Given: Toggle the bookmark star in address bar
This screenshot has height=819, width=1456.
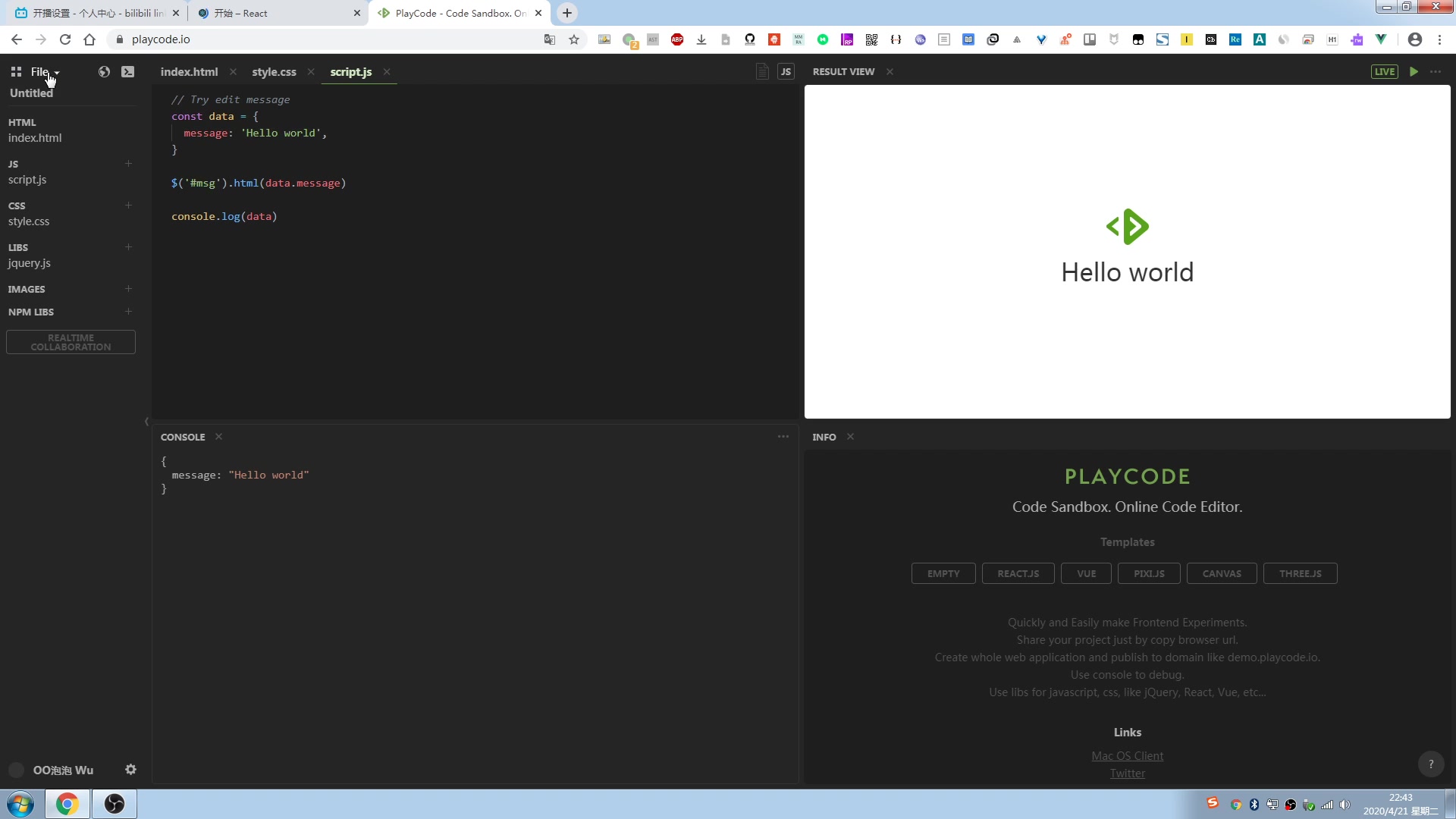Looking at the screenshot, I should (x=574, y=39).
